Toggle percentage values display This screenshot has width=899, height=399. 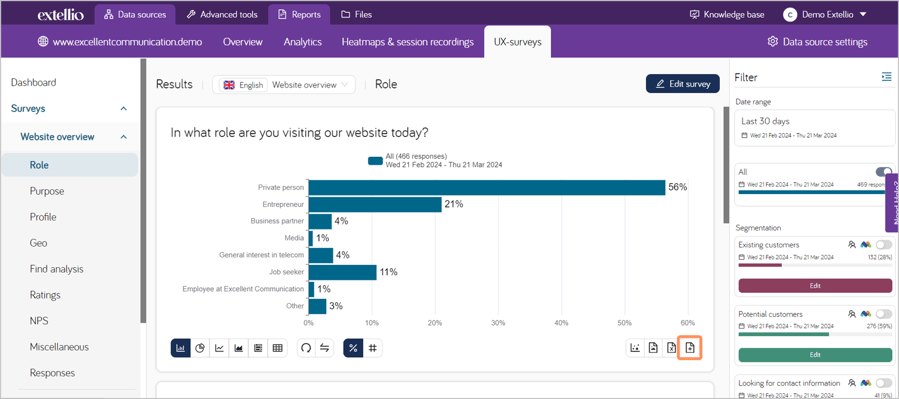[353, 348]
